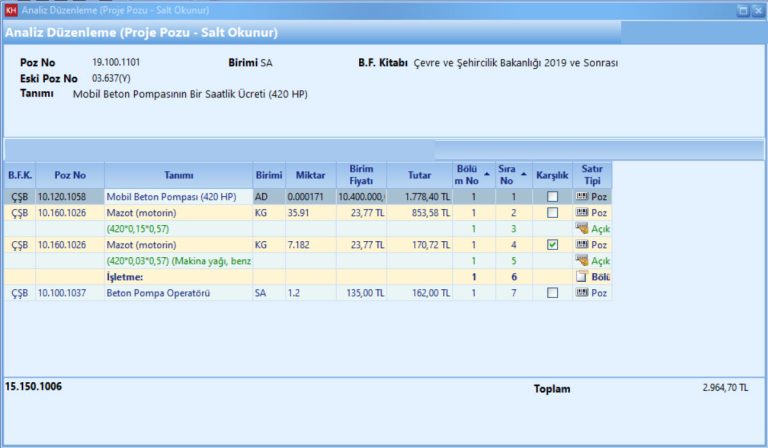The width and height of the screenshot is (768, 448).
Task: Enable Karşılık for Beton Pompa Operatörü
Action: point(552,293)
